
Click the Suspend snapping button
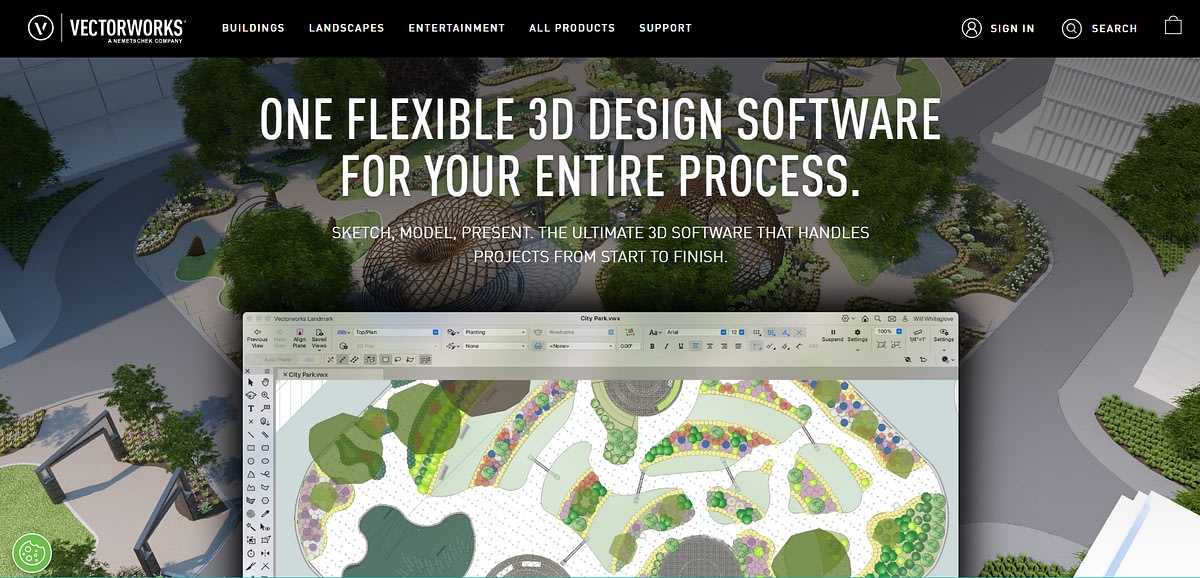click(x=833, y=336)
